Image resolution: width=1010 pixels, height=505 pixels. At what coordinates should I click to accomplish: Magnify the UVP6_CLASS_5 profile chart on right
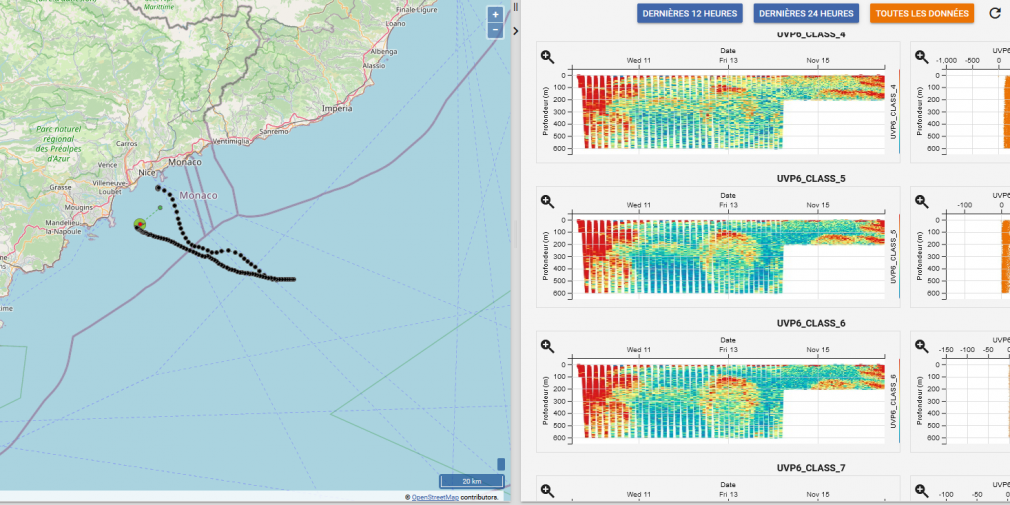922,202
